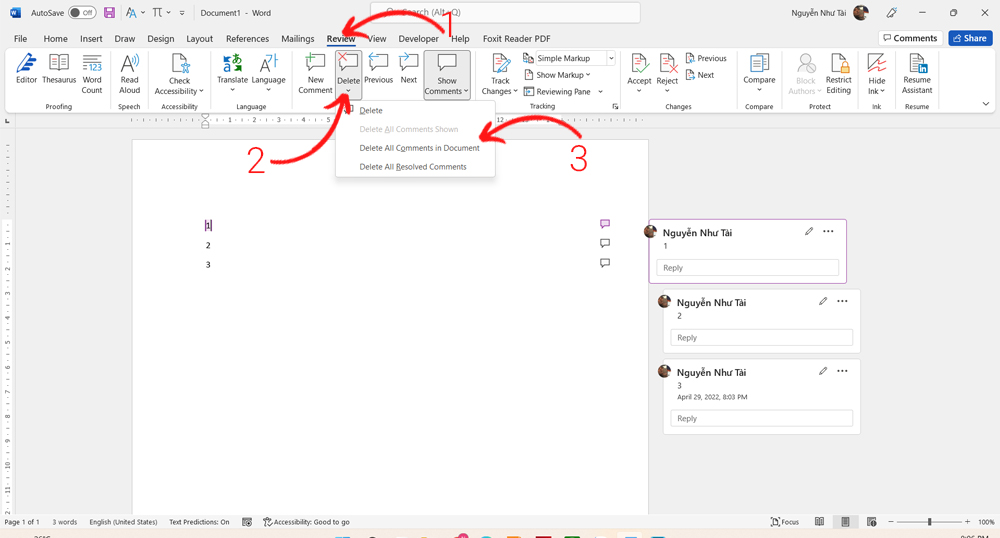Open the Comments pane button
The height and width of the screenshot is (538, 1000).
pyautogui.click(x=910, y=38)
